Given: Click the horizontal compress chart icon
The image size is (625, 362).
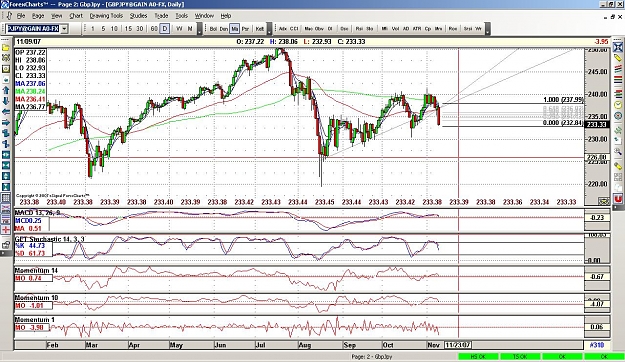Looking at the screenshot, I should pyautogui.click(x=6, y=165).
